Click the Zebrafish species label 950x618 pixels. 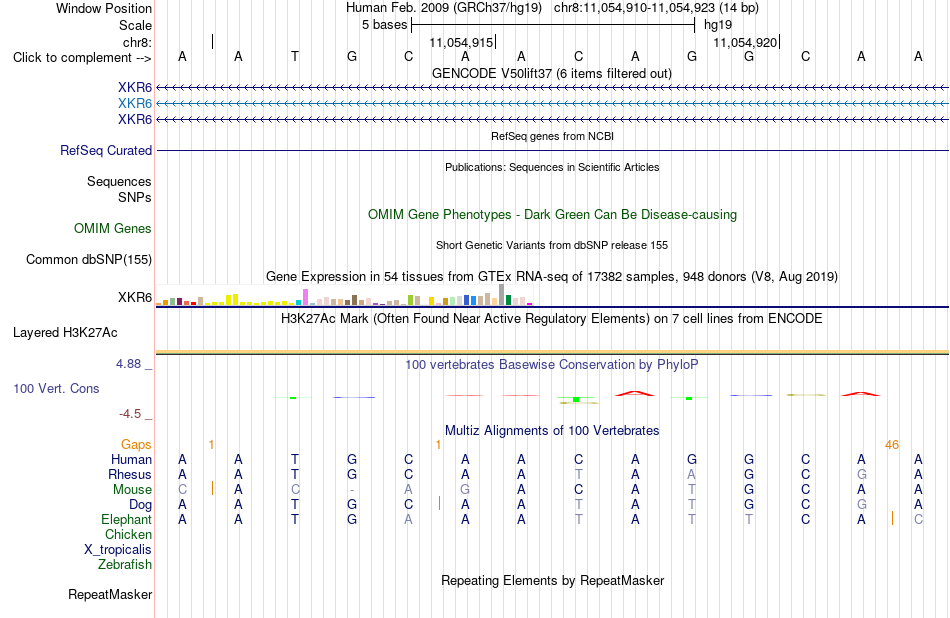point(125,565)
